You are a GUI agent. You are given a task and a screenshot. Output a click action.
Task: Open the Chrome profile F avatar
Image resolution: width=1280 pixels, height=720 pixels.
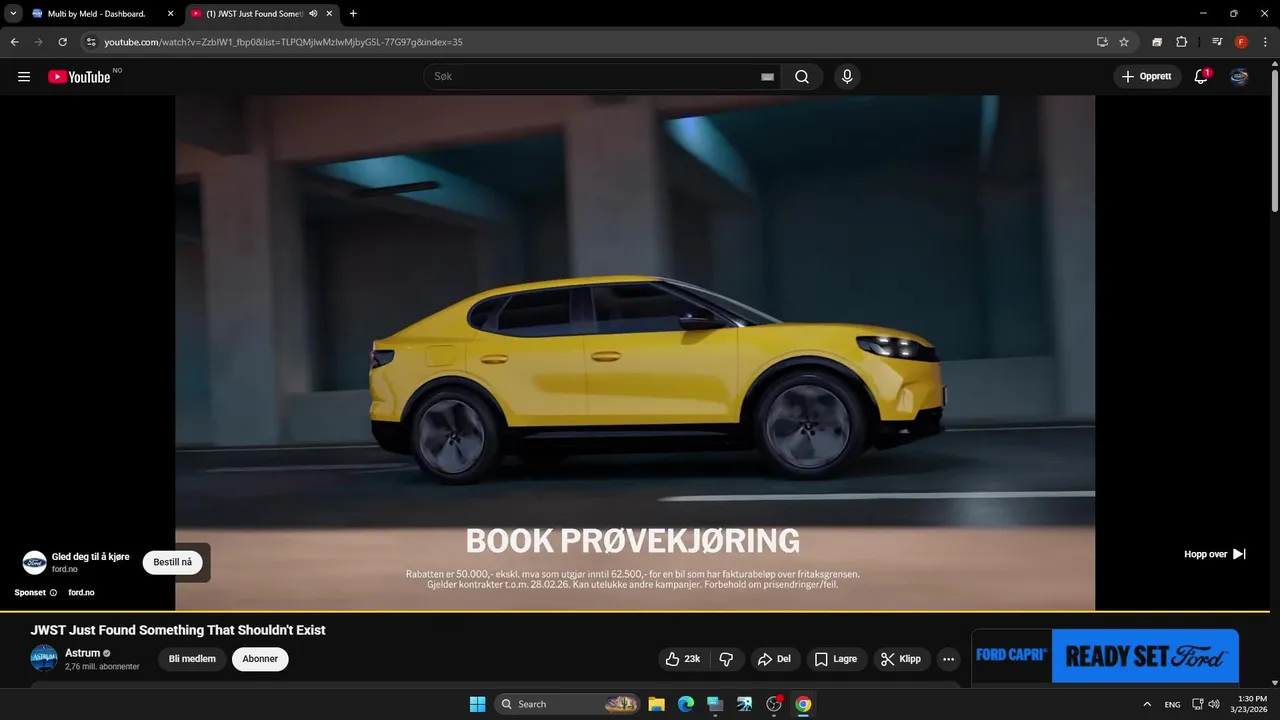pos(1241,42)
